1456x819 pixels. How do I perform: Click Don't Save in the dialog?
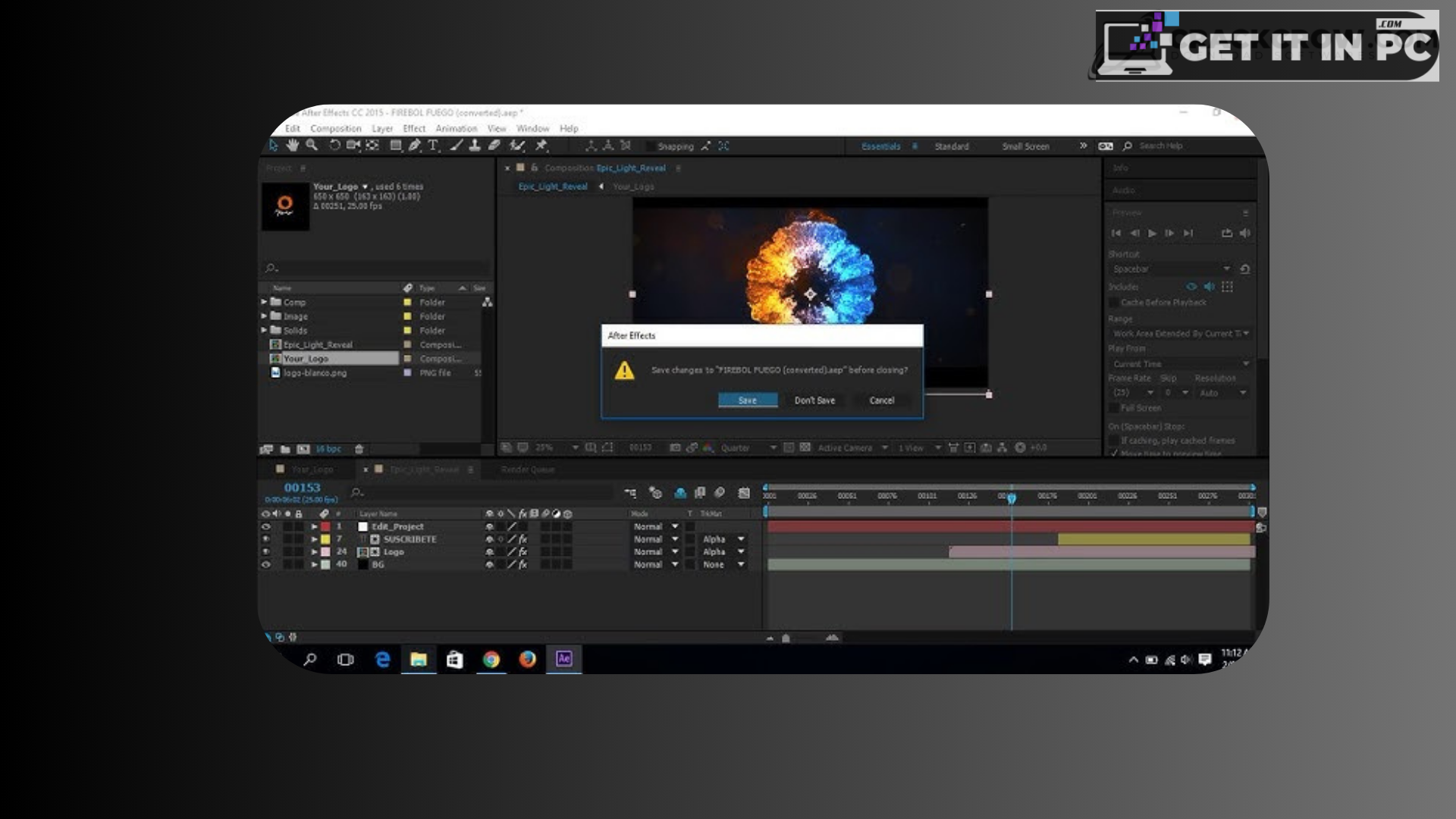pyautogui.click(x=814, y=400)
